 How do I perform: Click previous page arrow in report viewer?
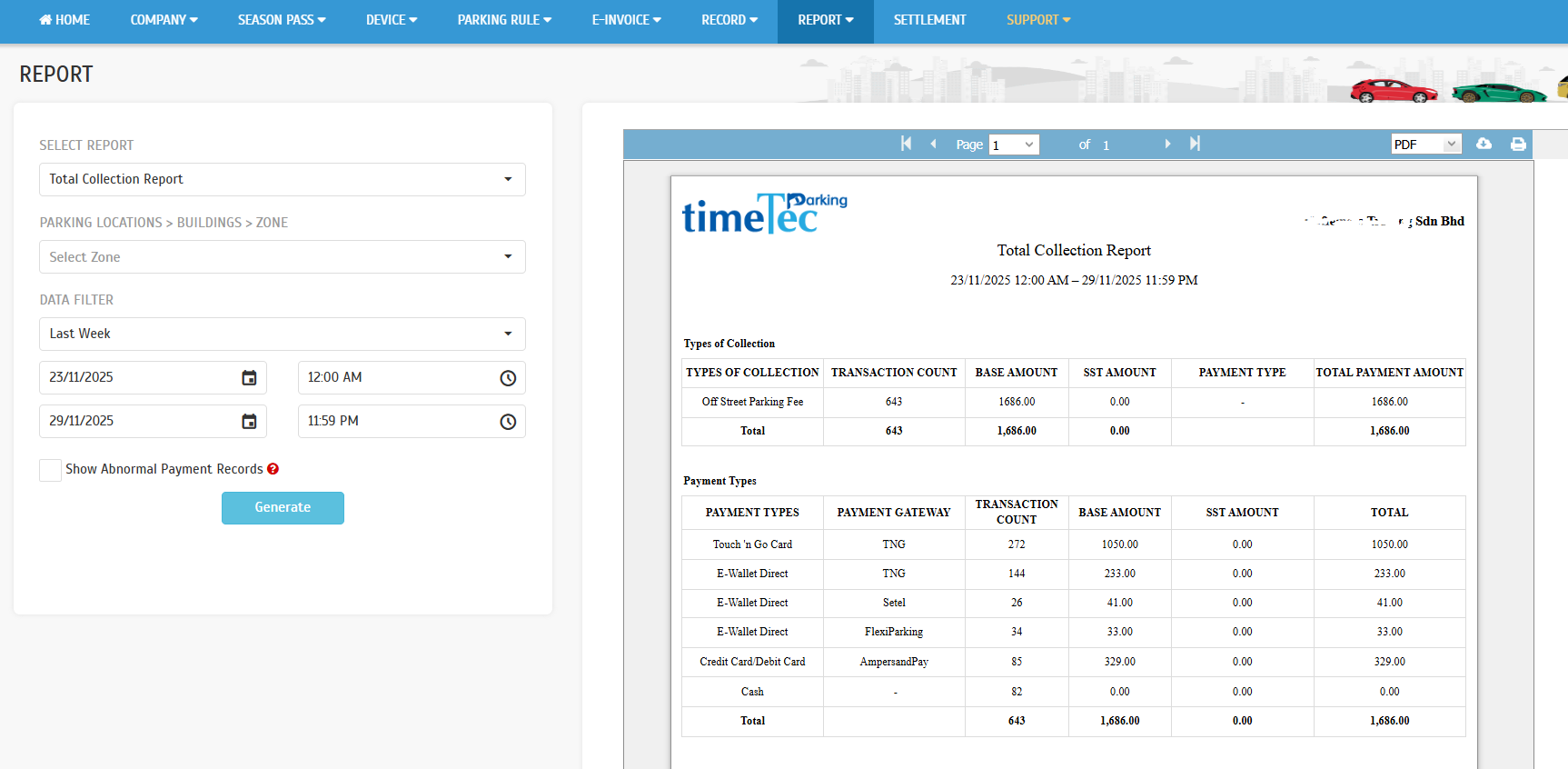[933, 144]
